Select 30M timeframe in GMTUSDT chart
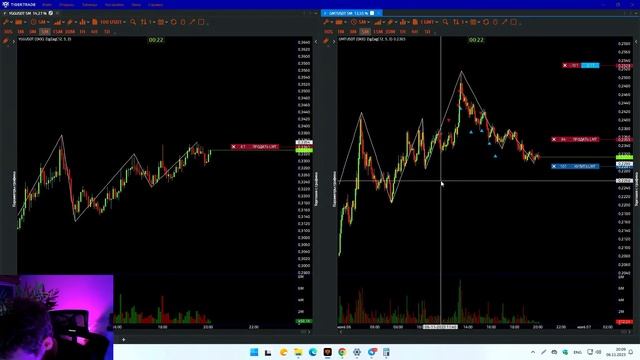 click(x=390, y=31)
